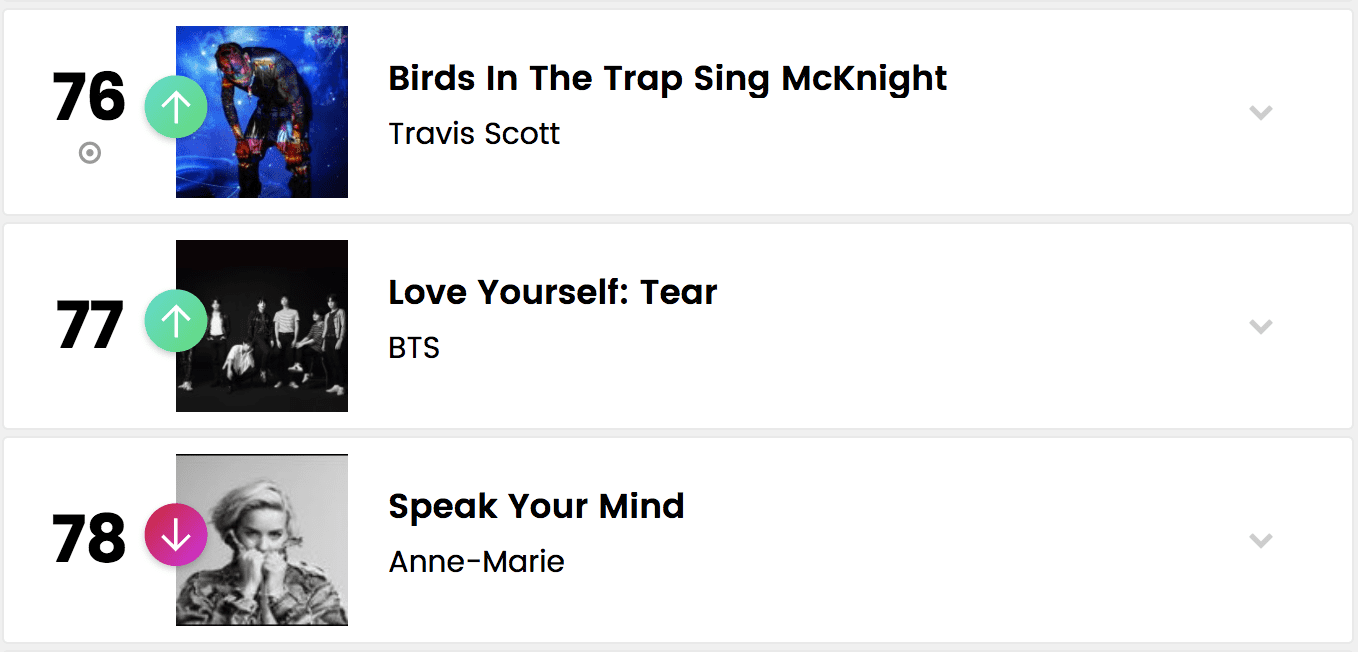
Task: Click the Speak Your Mind album title
Action: pos(536,506)
